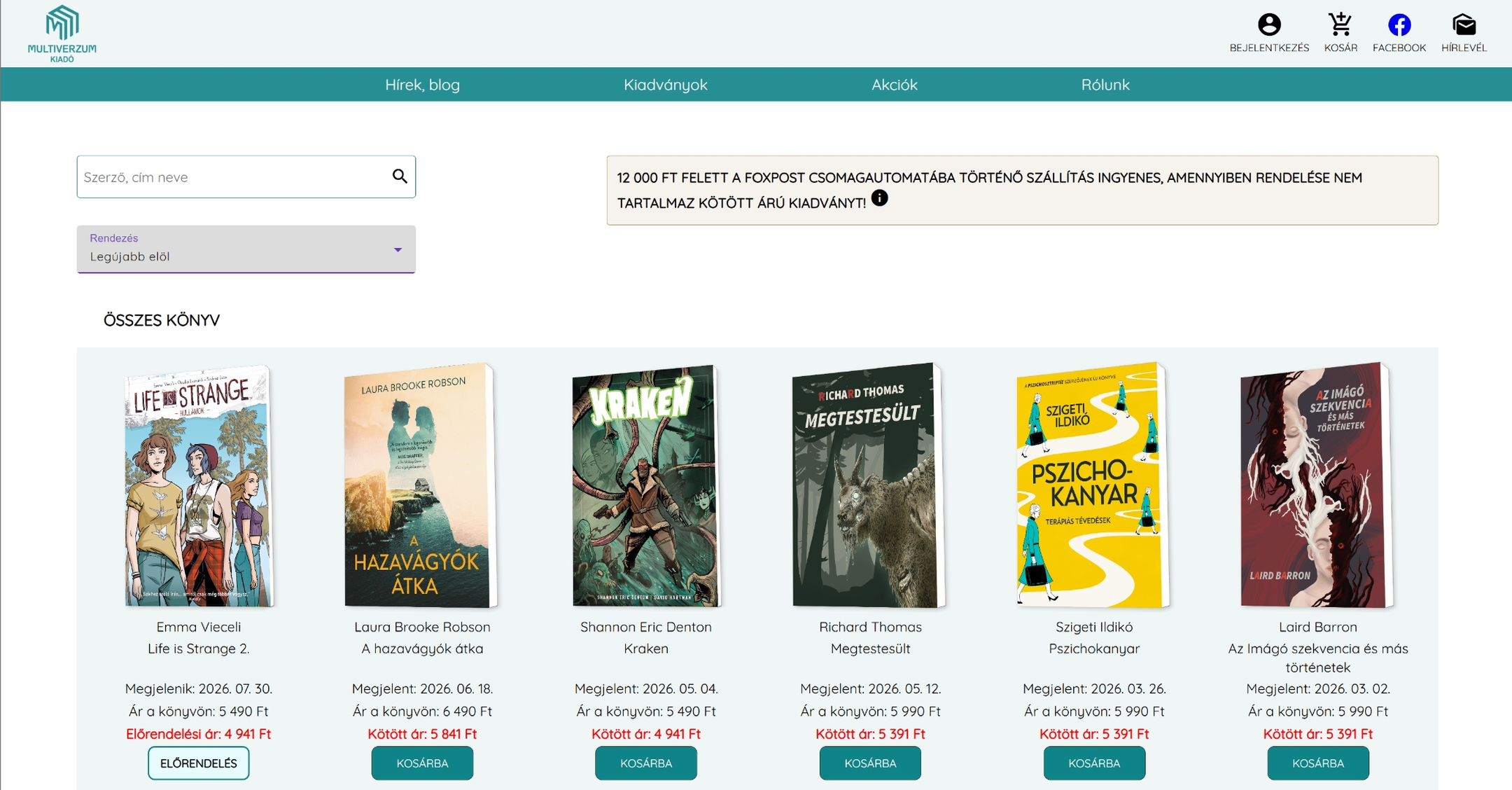This screenshot has height=790, width=1512.
Task: Focus the Szerző, cím neve search field
Action: point(246,176)
